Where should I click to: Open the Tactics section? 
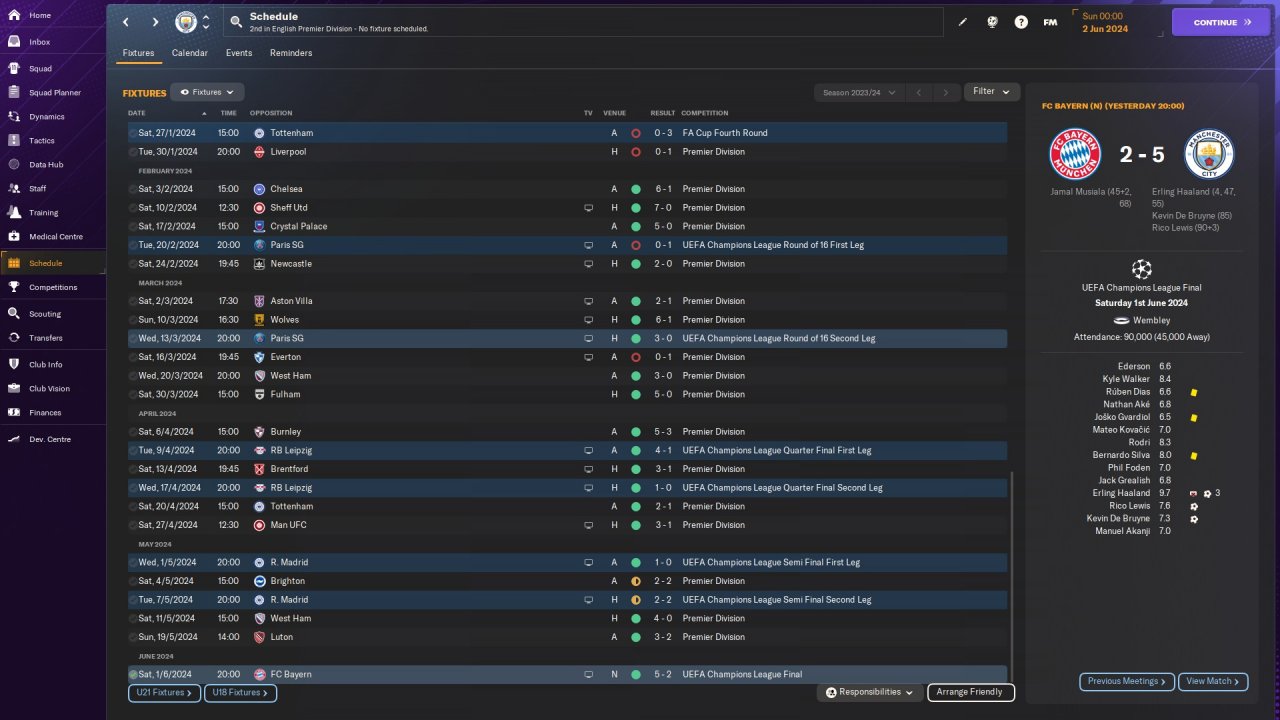tap(53, 141)
